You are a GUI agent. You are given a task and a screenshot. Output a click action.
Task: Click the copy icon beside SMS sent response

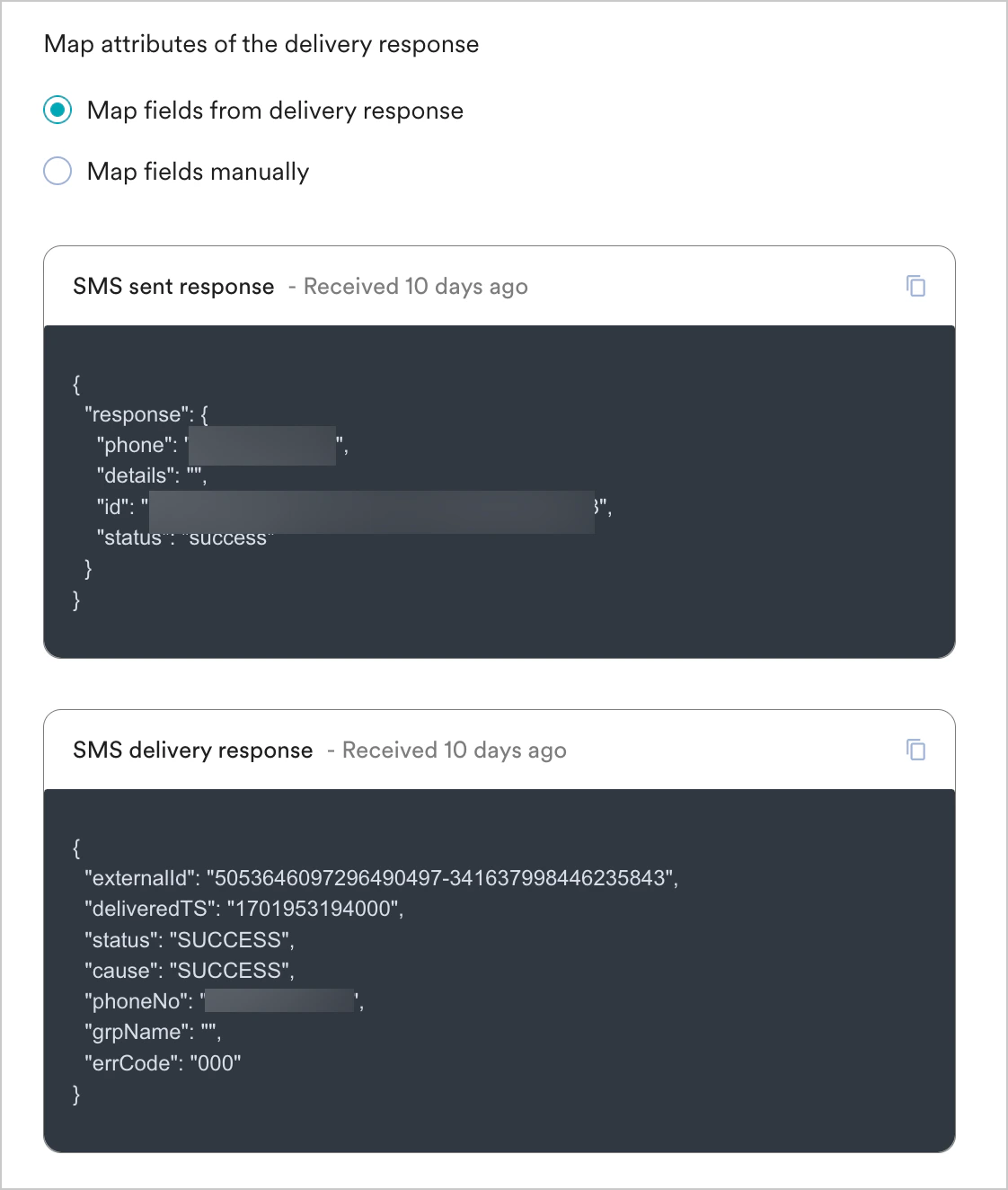(x=916, y=286)
